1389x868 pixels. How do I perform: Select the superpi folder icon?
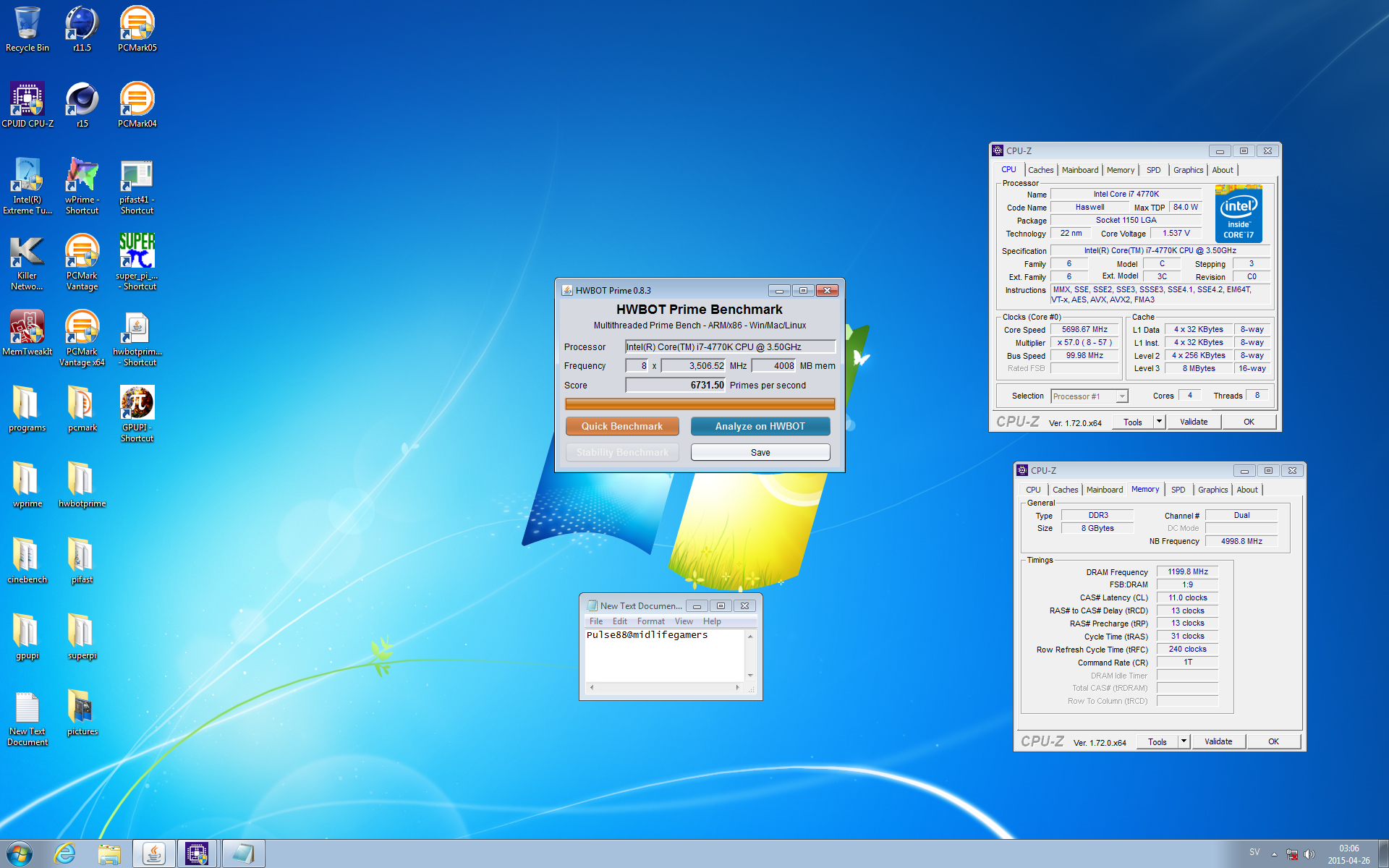(82, 637)
